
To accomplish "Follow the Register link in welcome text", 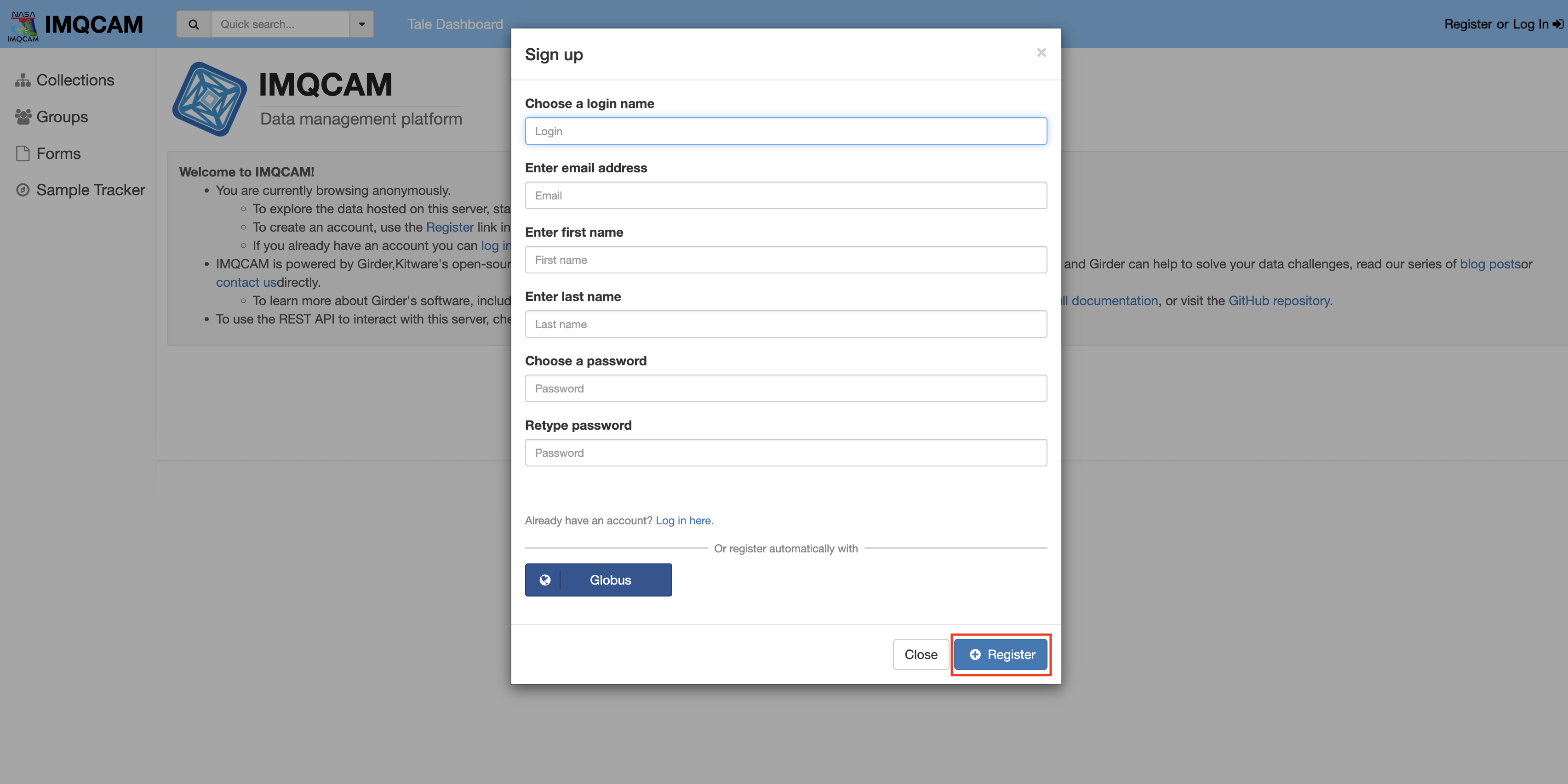I will (x=450, y=227).
